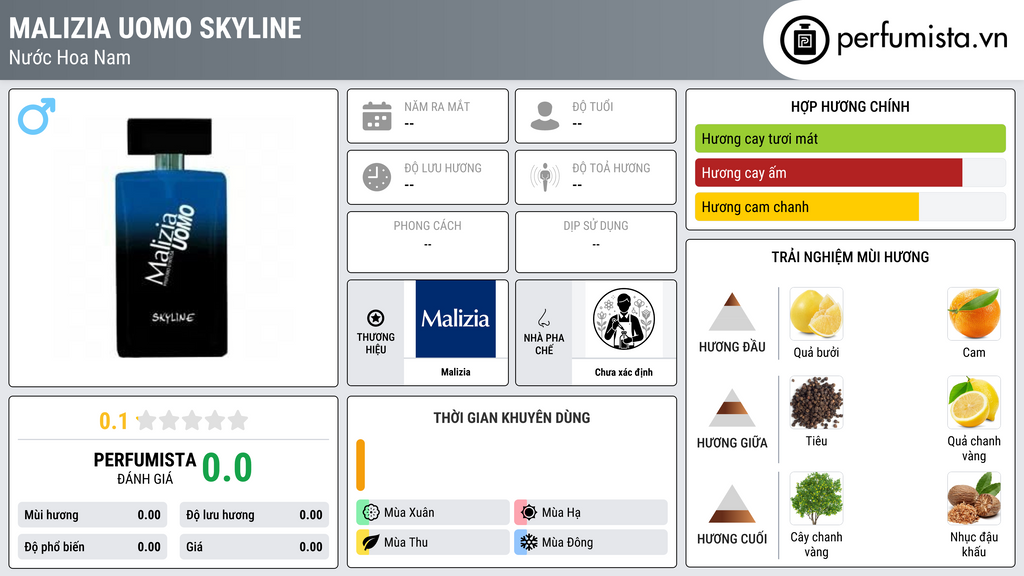Click the Mùa Hạ sun icon
This screenshot has width=1024, height=576.
(x=529, y=512)
